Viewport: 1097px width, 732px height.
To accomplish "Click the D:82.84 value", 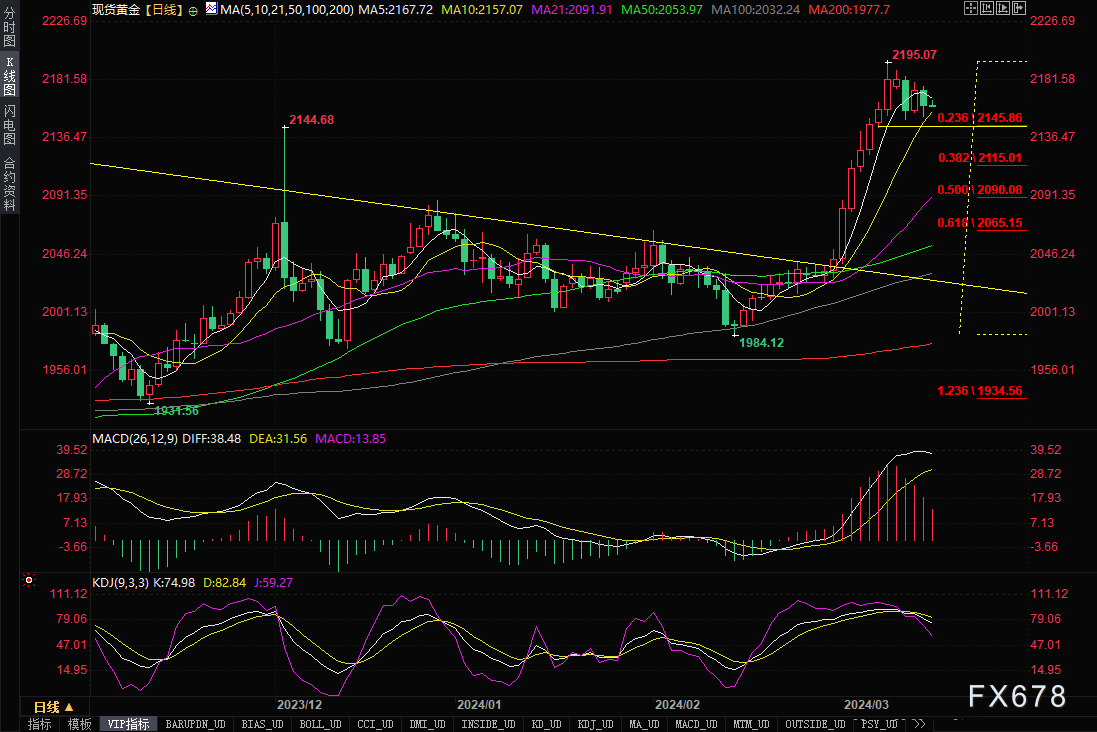I will [x=225, y=582].
